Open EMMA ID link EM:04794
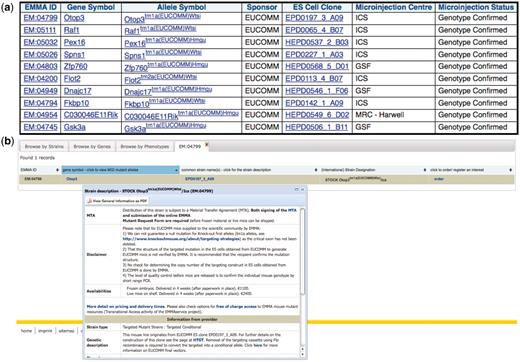This screenshot has height=362, width=520. pos(41,103)
